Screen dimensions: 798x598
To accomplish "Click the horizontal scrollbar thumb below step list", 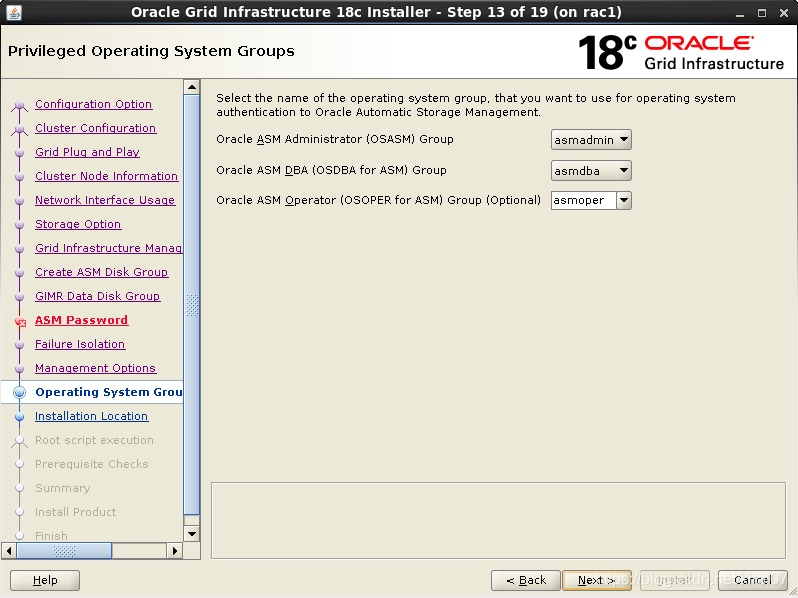I will click(x=64, y=551).
